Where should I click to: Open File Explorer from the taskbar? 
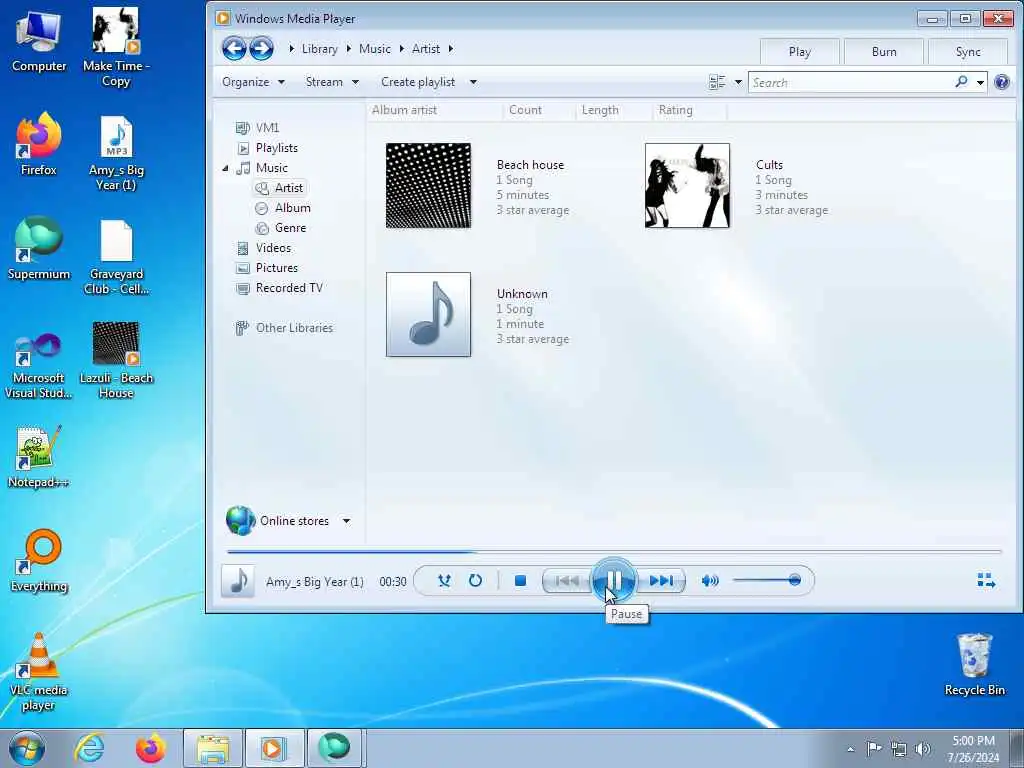(213, 748)
